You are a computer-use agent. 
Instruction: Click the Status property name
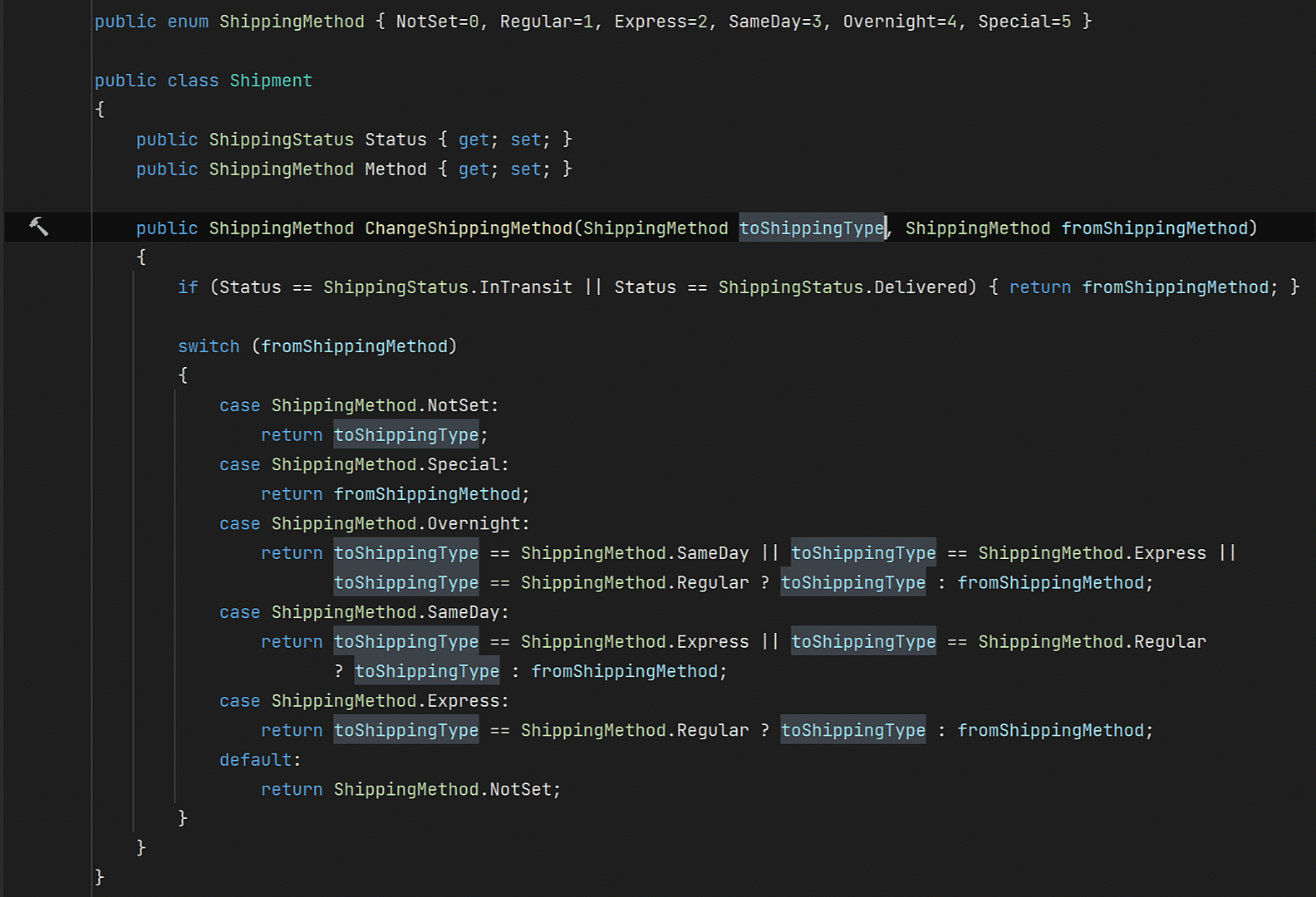395,140
